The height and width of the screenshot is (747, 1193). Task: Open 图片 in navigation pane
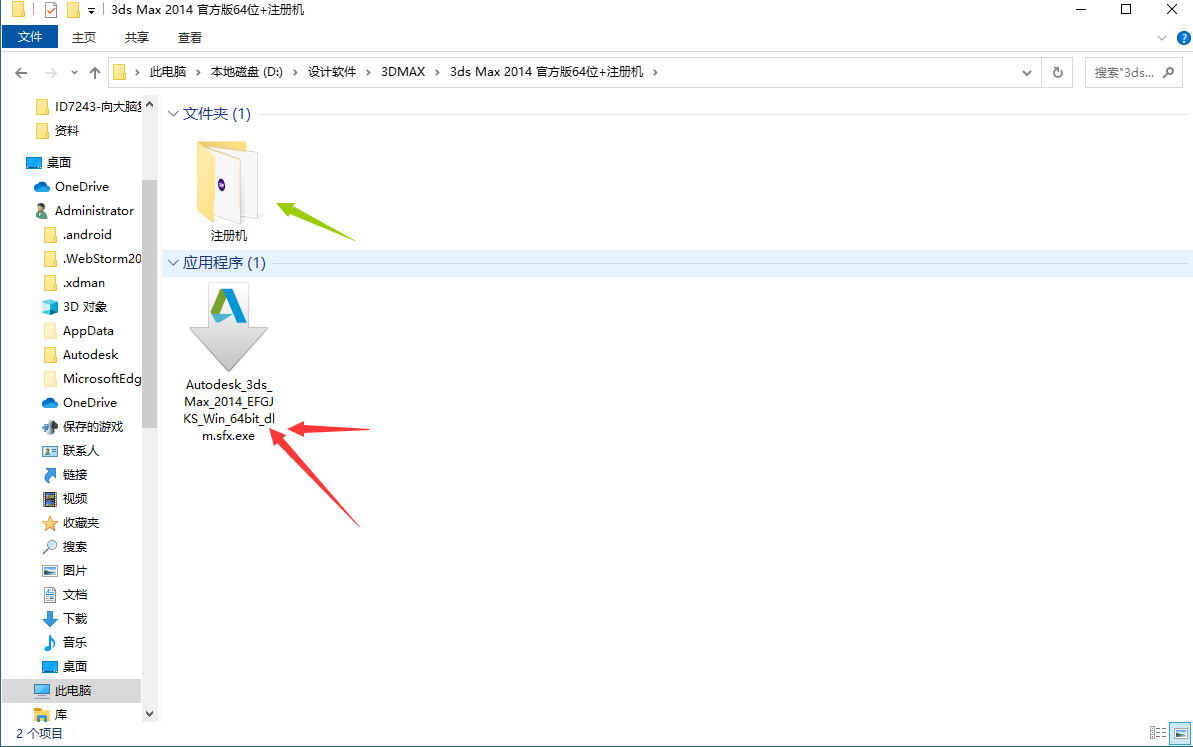coord(65,571)
